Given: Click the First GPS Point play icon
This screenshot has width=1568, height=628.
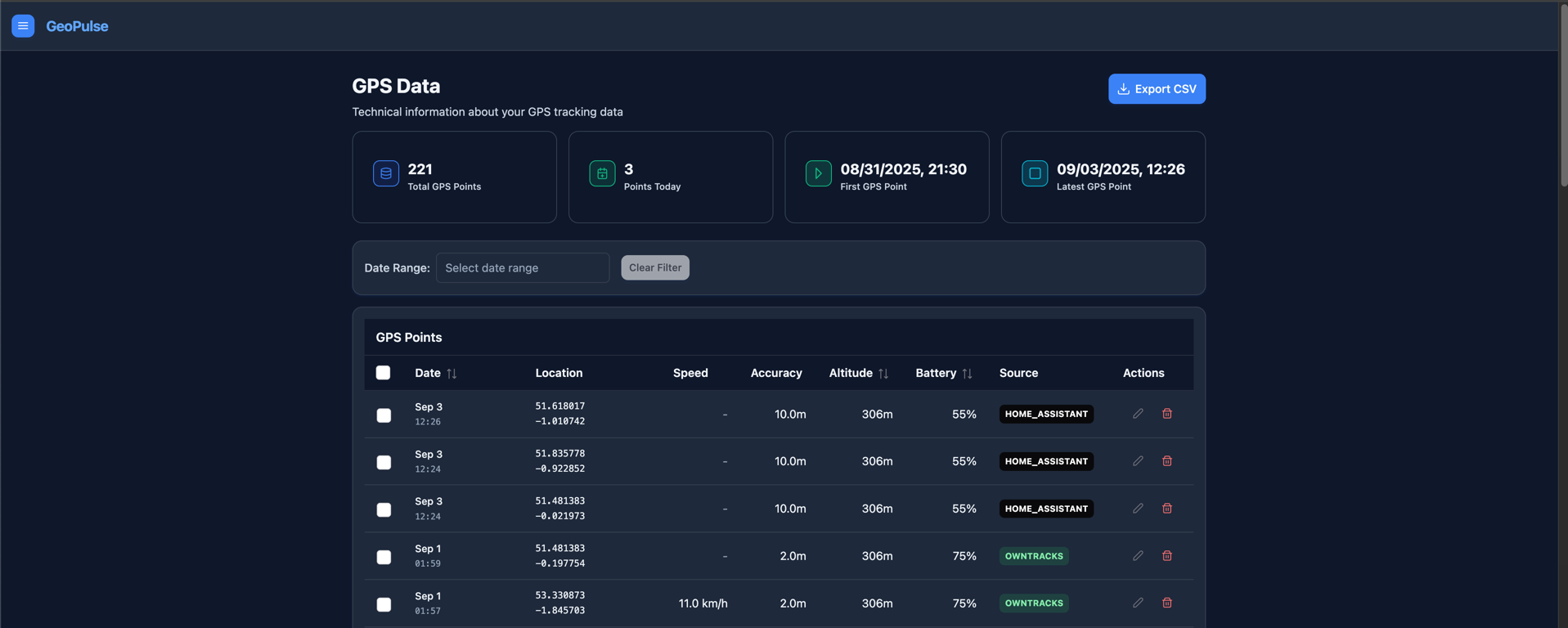Looking at the screenshot, I should click(818, 173).
